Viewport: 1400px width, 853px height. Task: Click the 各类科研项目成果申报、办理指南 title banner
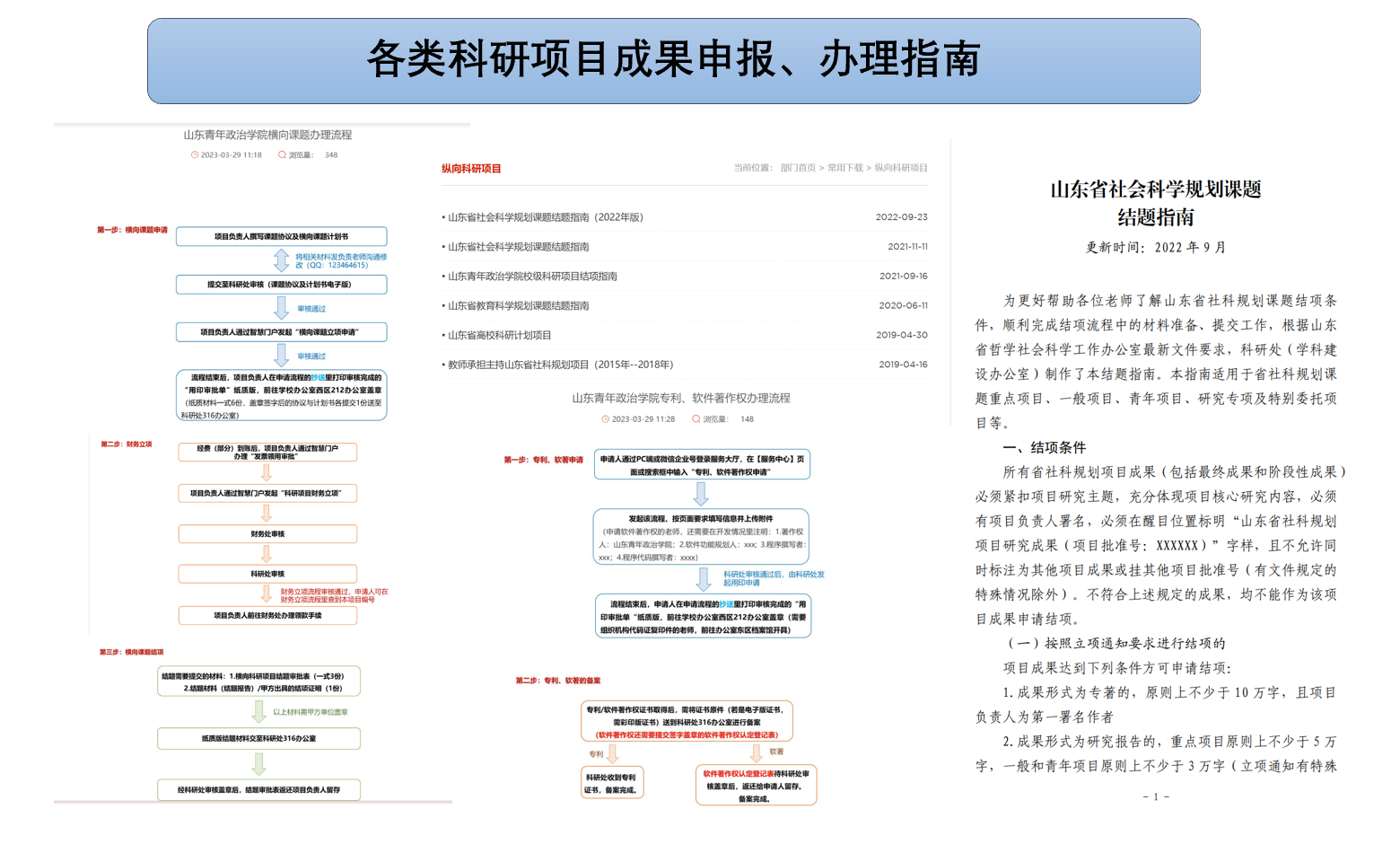673,60
